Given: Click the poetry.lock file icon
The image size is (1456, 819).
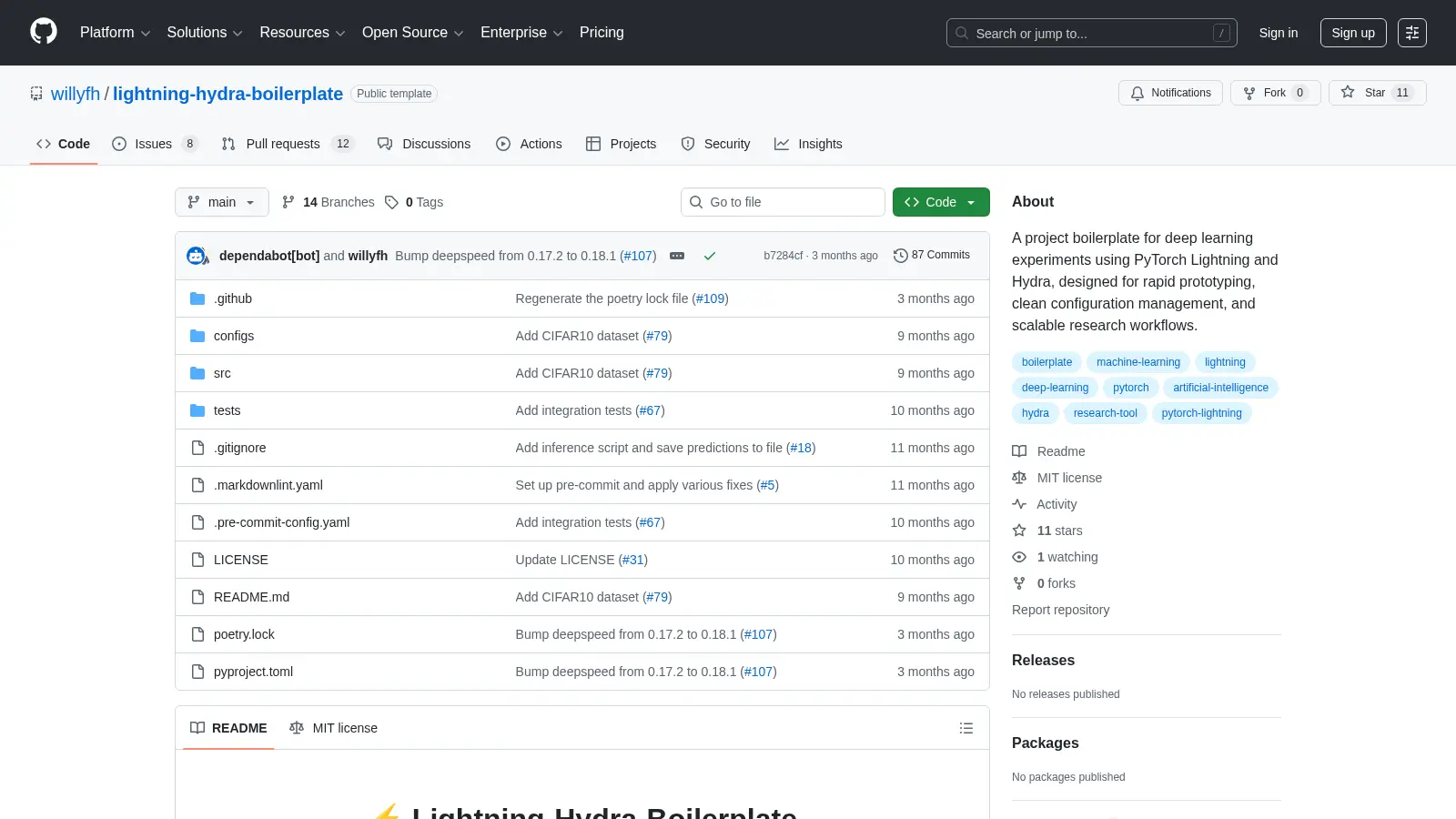Looking at the screenshot, I should 197,634.
